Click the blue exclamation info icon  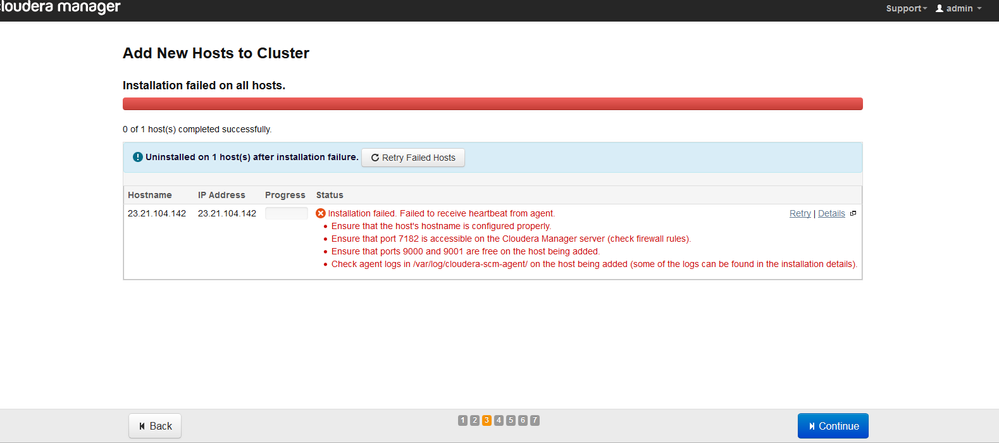[138, 157]
